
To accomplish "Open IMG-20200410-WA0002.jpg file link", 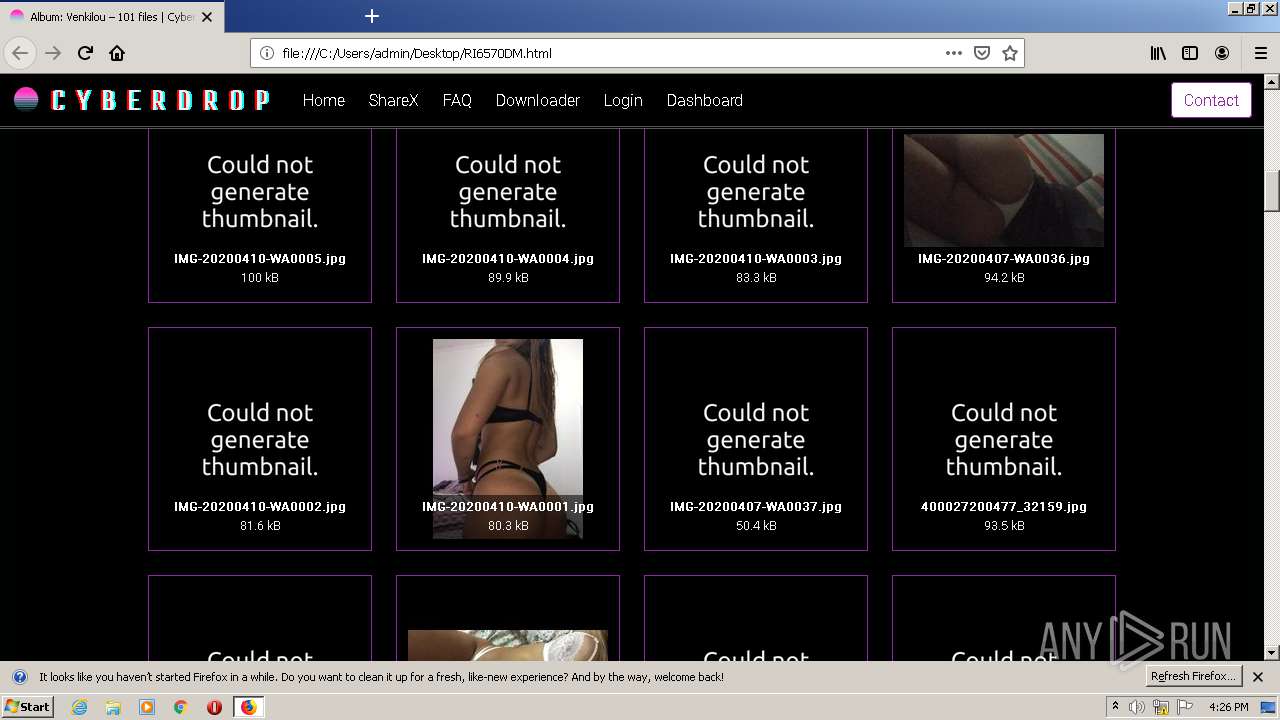I will [260, 506].
